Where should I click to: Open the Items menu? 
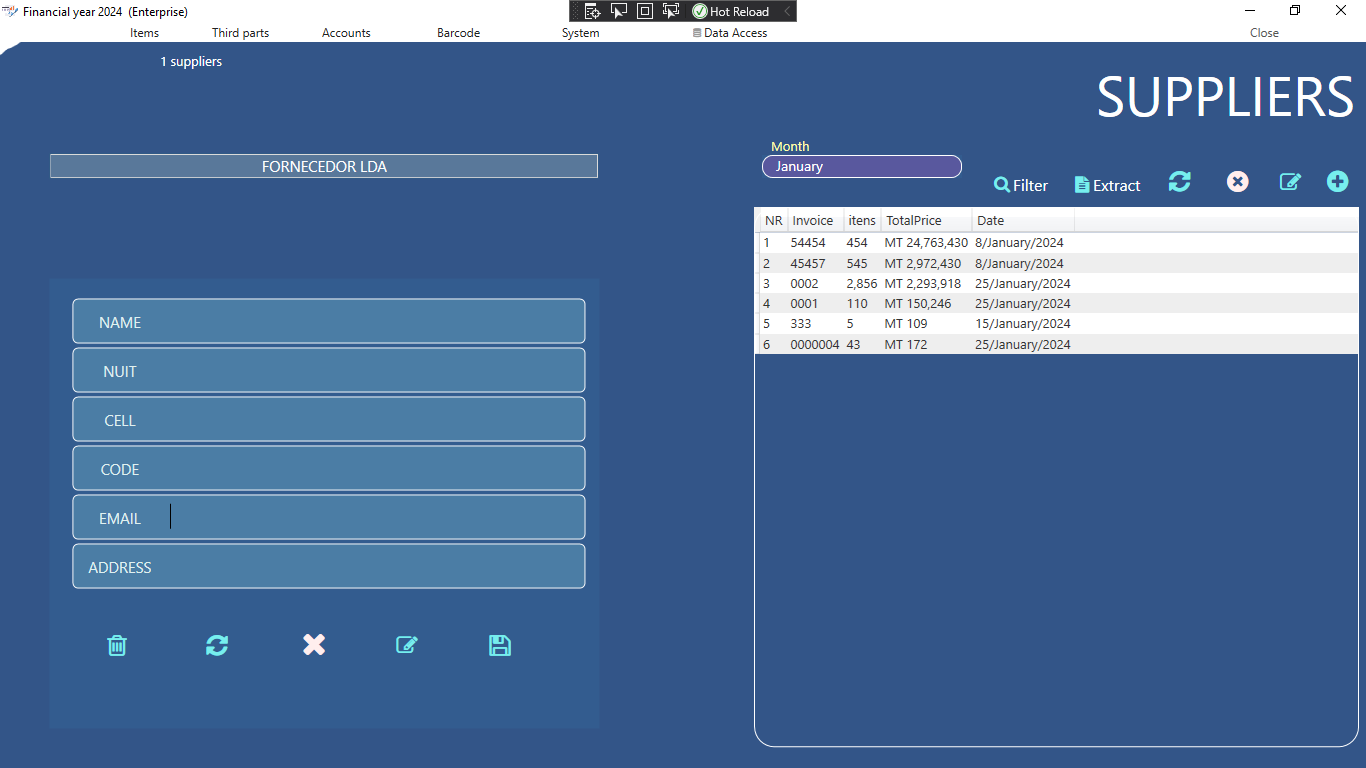(x=144, y=33)
